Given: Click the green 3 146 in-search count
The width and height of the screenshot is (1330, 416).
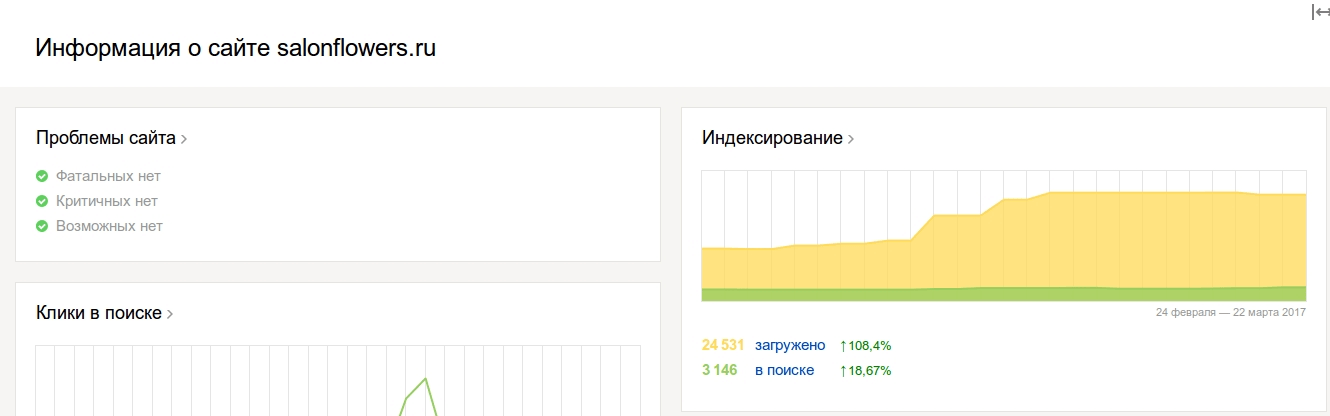Looking at the screenshot, I should [719, 370].
